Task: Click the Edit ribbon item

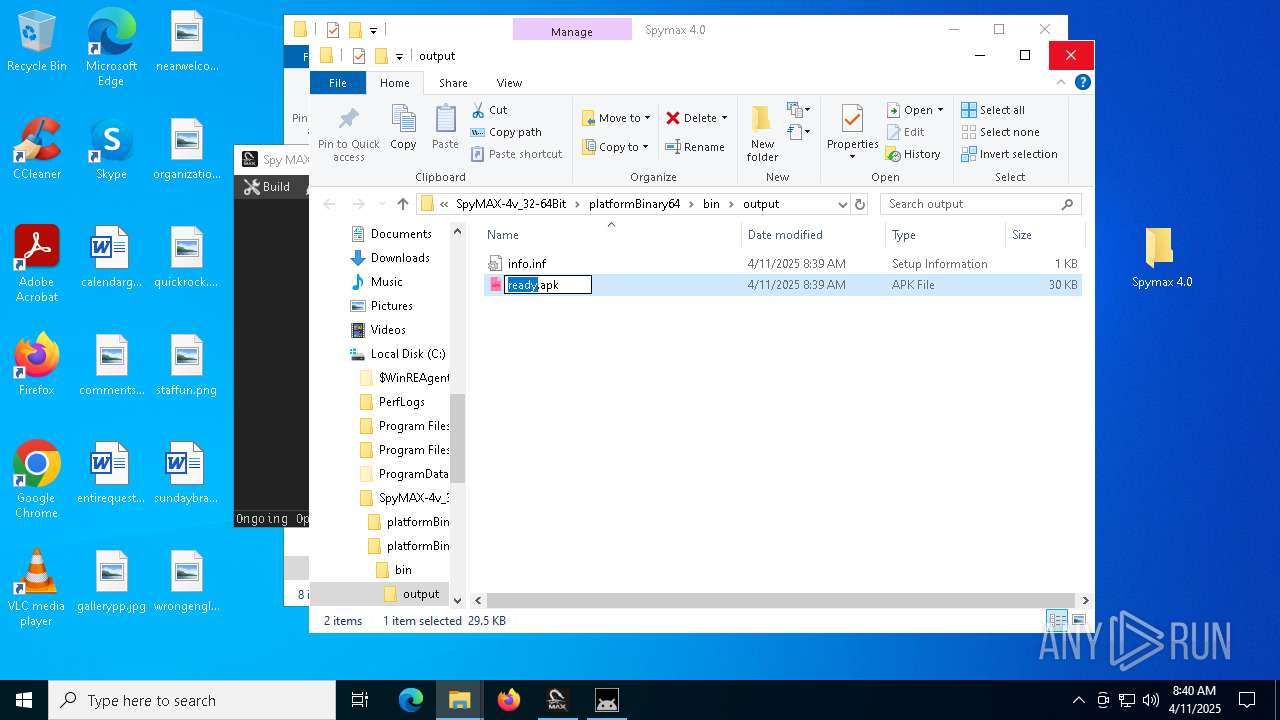Action: [906, 132]
